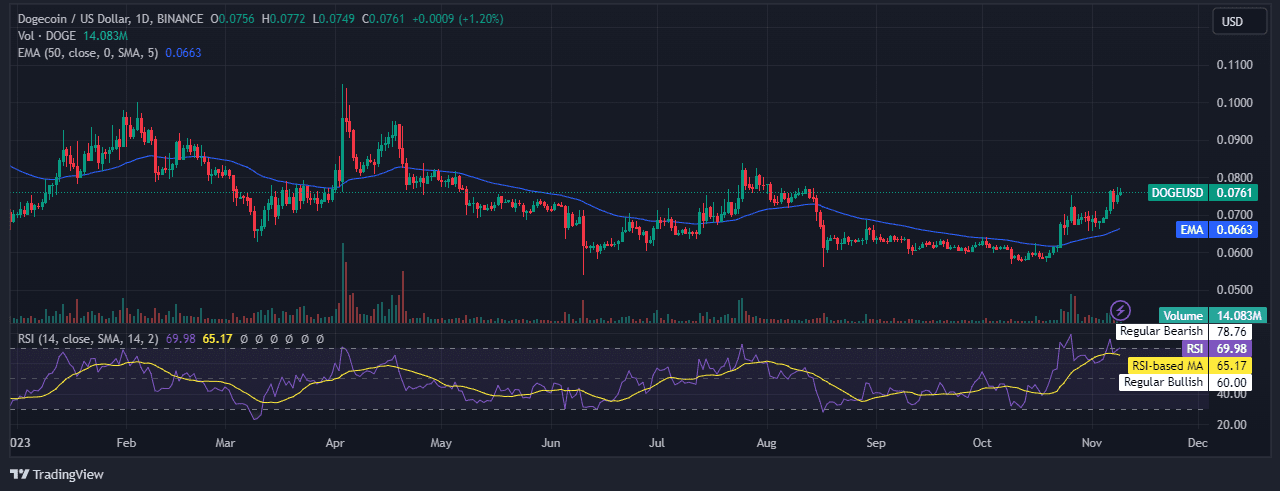Click the 0.0761 current price value
The width and height of the screenshot is (1280, 491).
pyautogui.click(x=1233, y=193)
